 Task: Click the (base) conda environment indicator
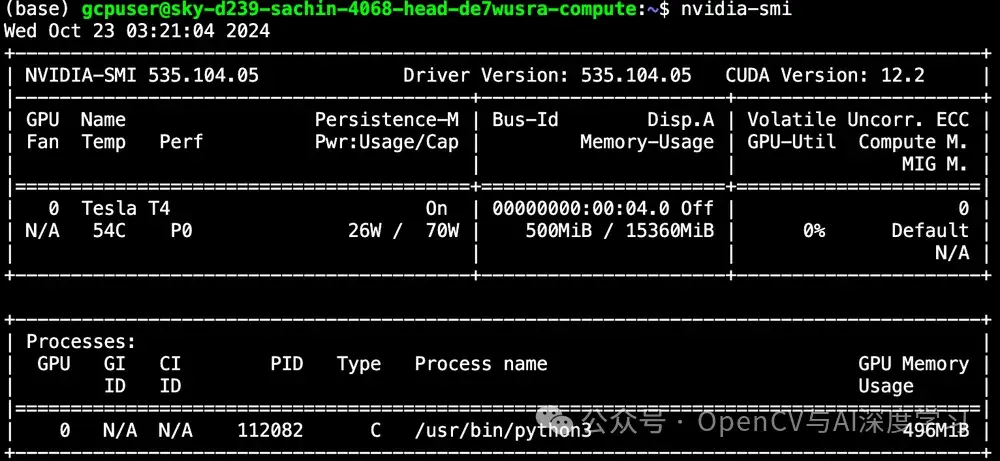[x=37, y=10]
